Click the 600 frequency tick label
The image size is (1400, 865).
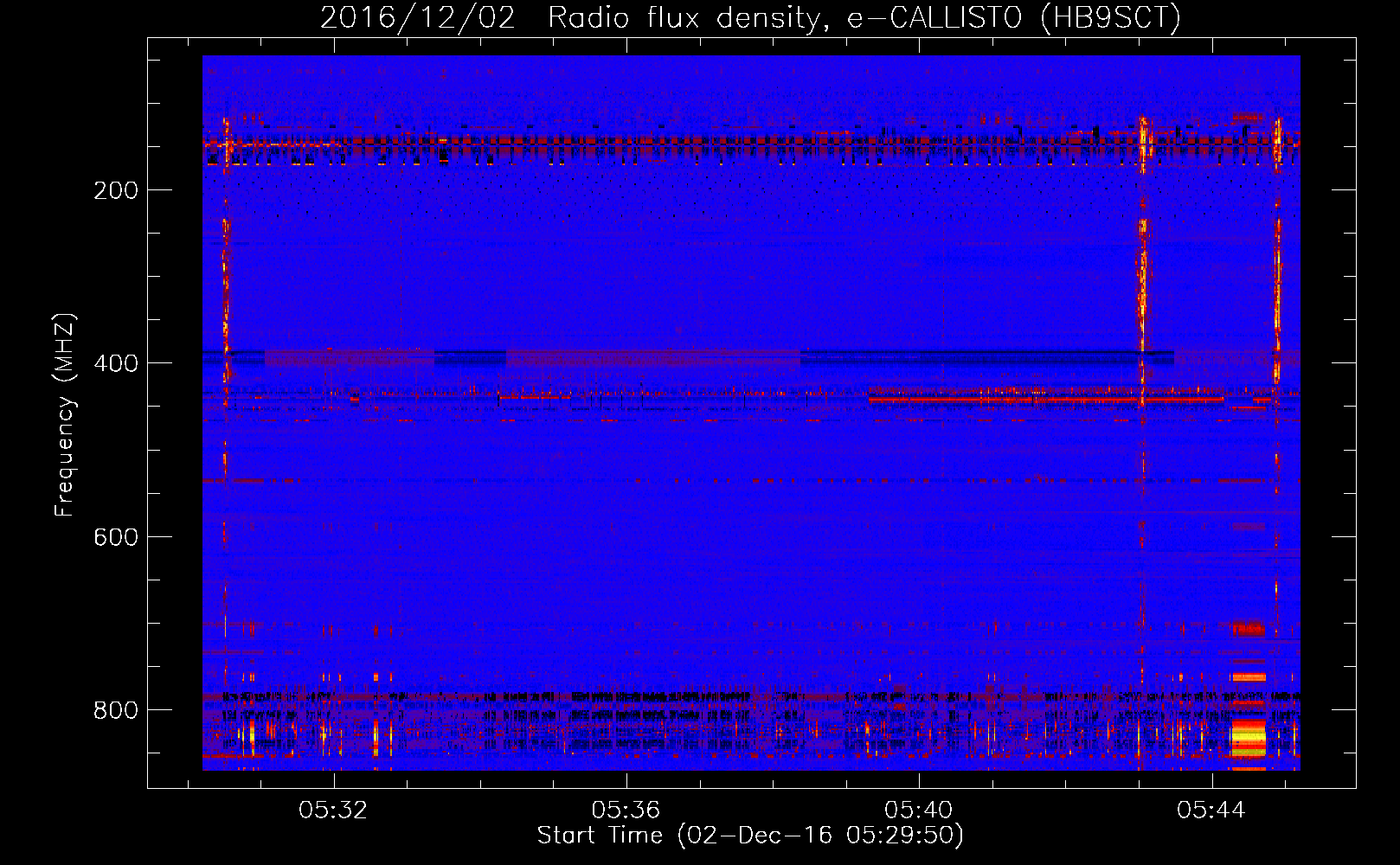[115, 537]
